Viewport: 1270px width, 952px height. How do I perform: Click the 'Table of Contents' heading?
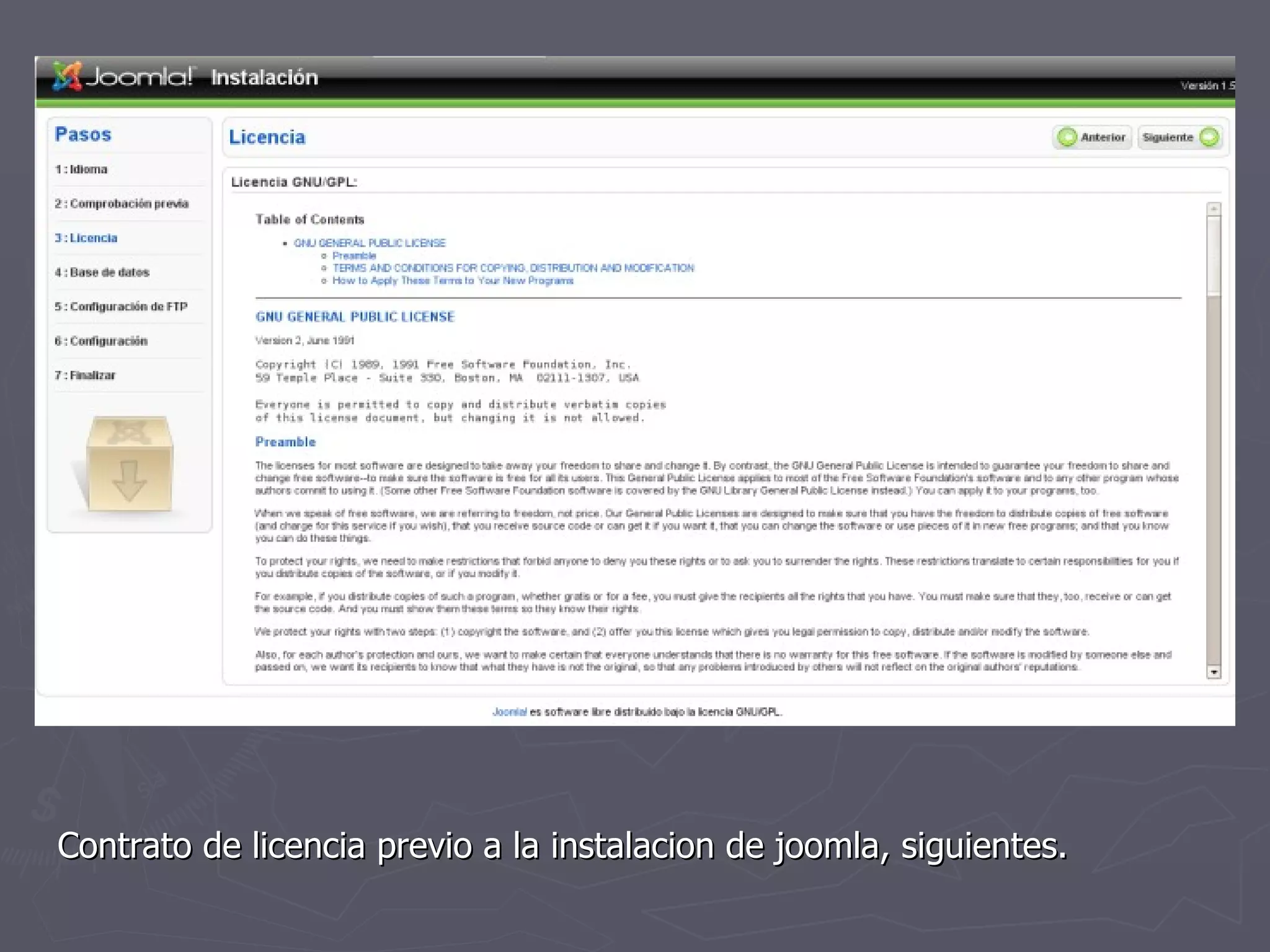(x=309, y=219)
